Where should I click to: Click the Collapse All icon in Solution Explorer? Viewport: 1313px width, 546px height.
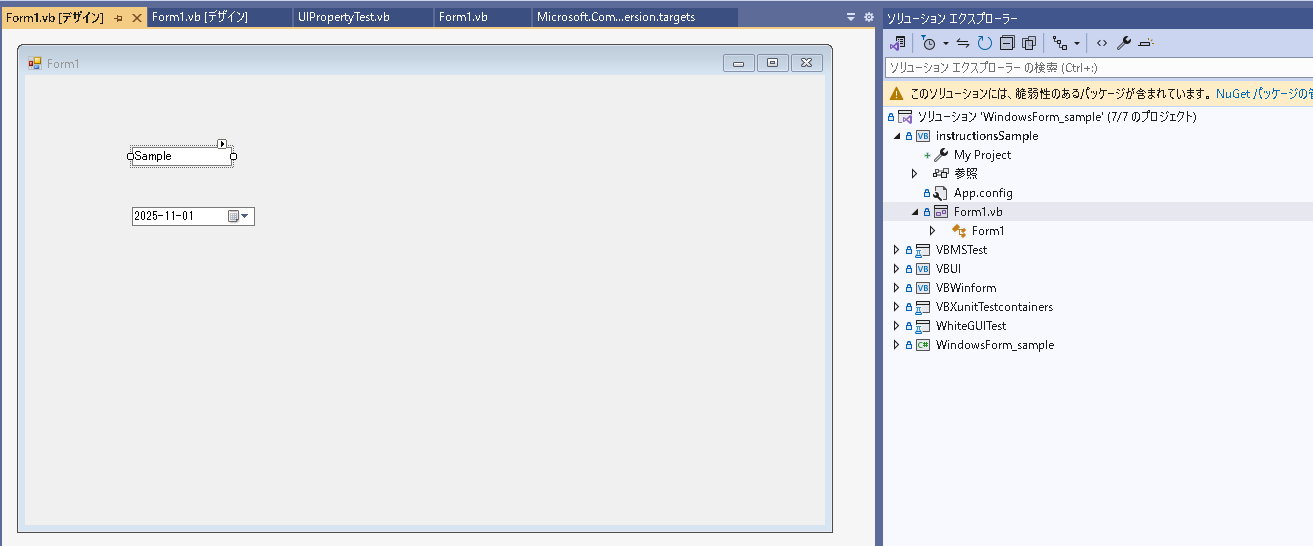[x=1007, y=43]
